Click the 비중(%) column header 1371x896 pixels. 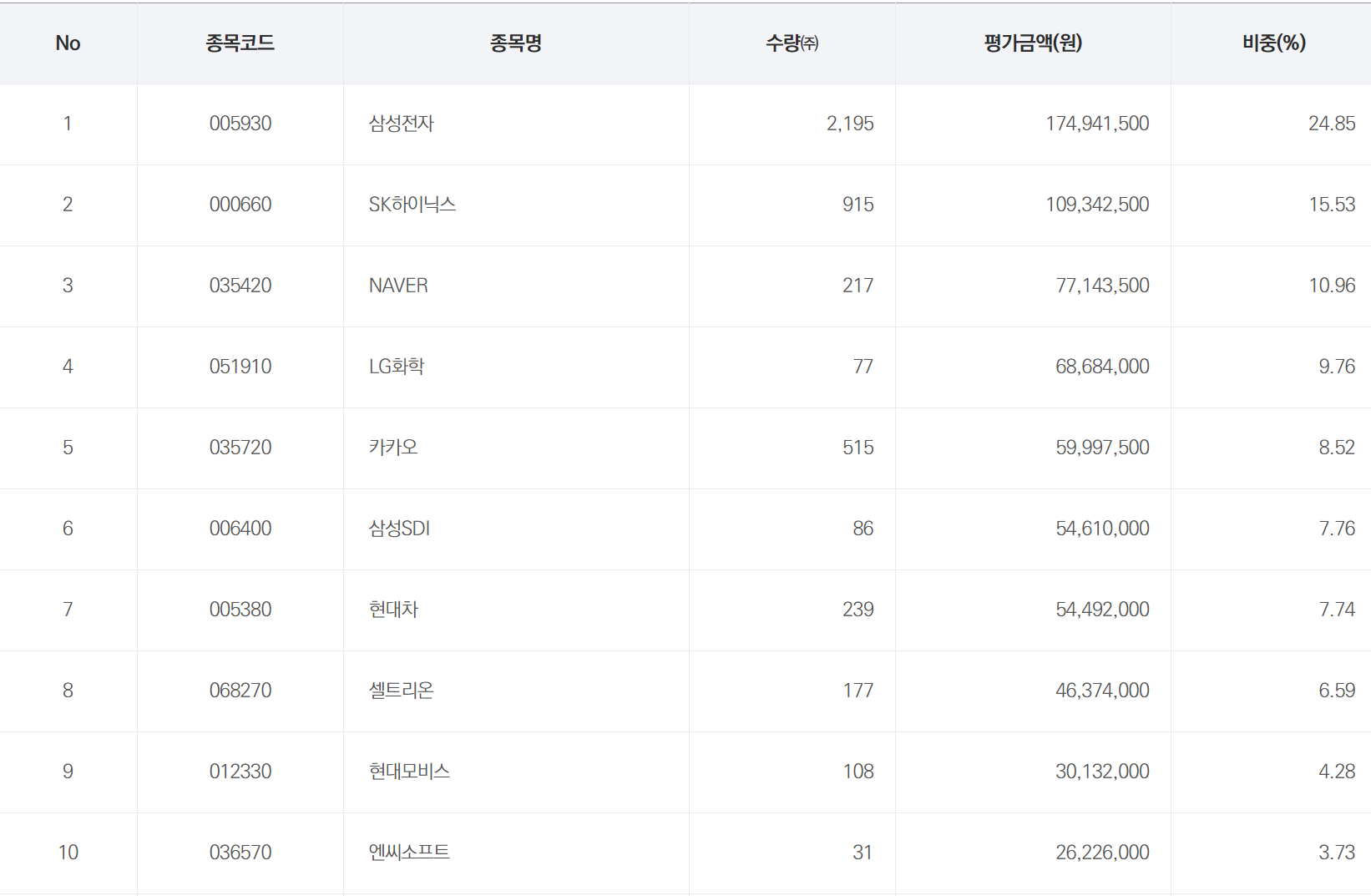point(1274,43)
